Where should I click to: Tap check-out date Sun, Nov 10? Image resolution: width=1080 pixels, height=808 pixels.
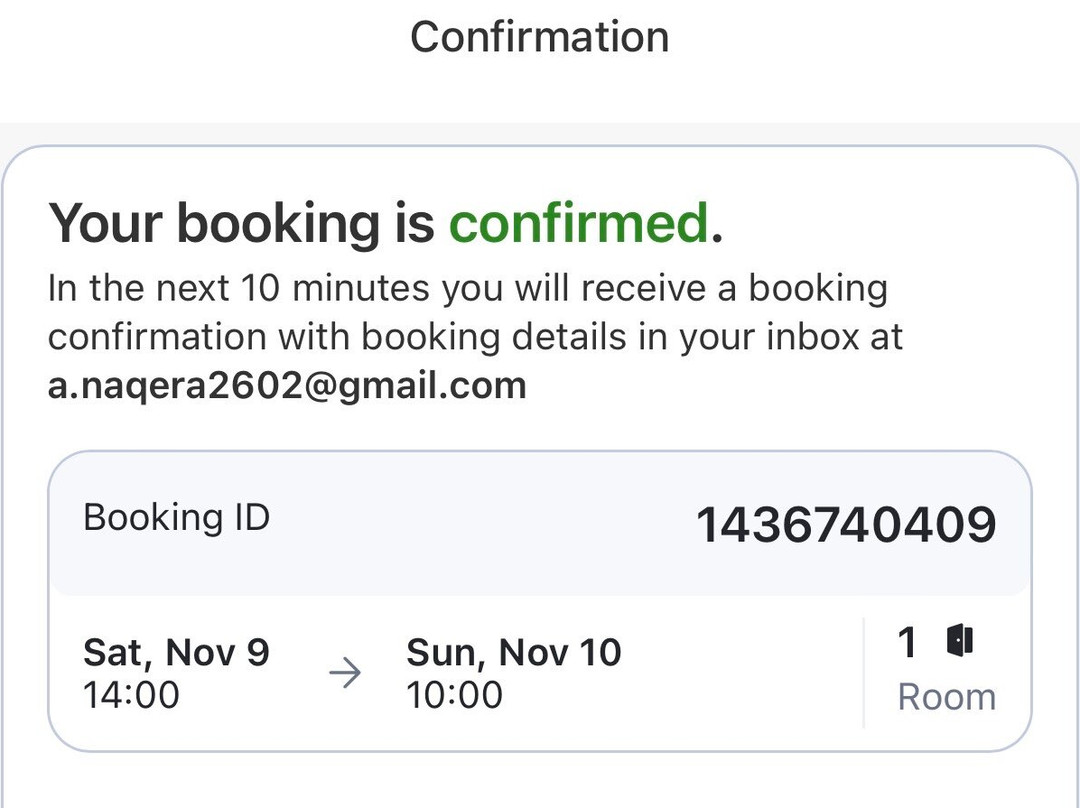[x=513, y=653]
